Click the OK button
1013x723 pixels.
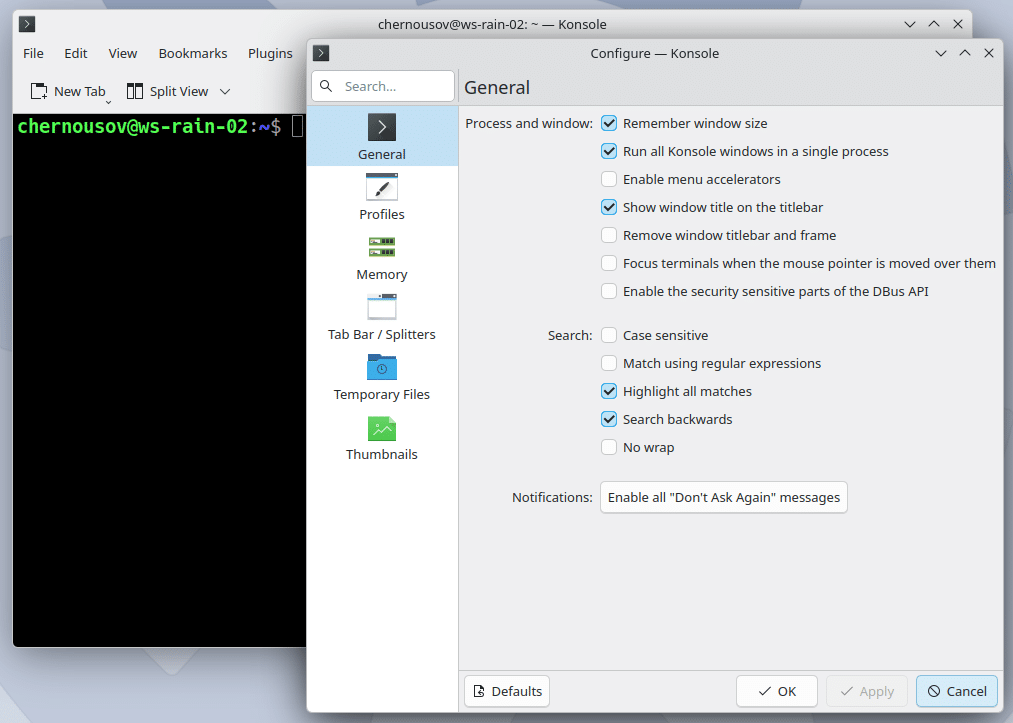pyautogui.click(x=777, y=691)
